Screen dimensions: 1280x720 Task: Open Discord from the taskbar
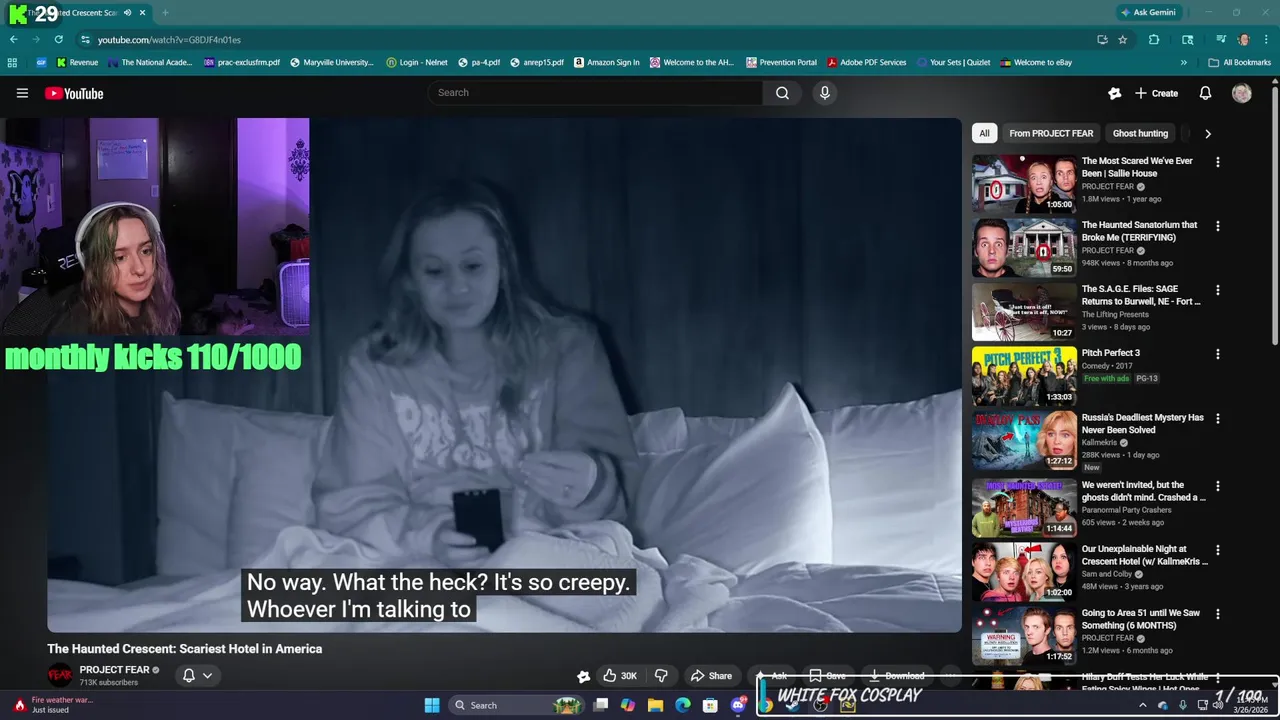[x=739, y=705]
